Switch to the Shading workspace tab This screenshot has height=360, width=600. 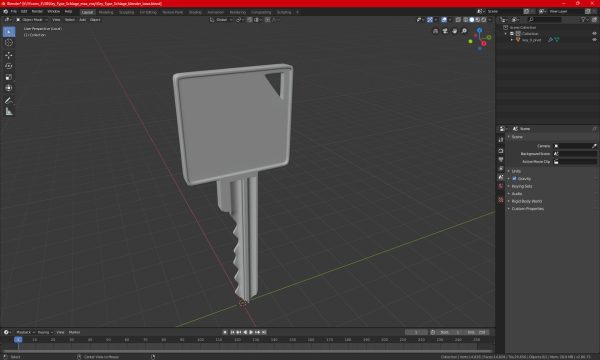click(195, 12)
